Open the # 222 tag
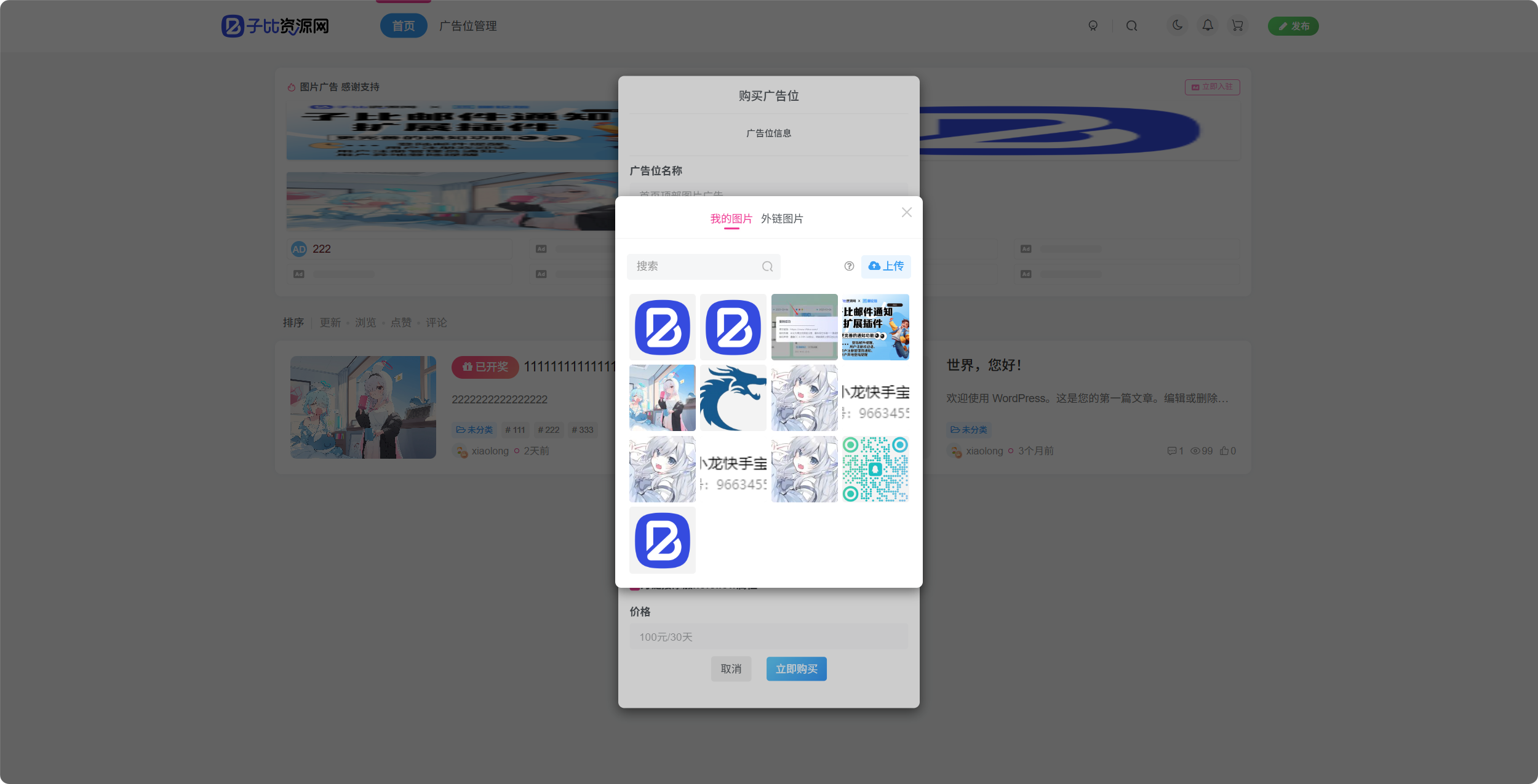The image size is (1538, 784). point(549,430)
